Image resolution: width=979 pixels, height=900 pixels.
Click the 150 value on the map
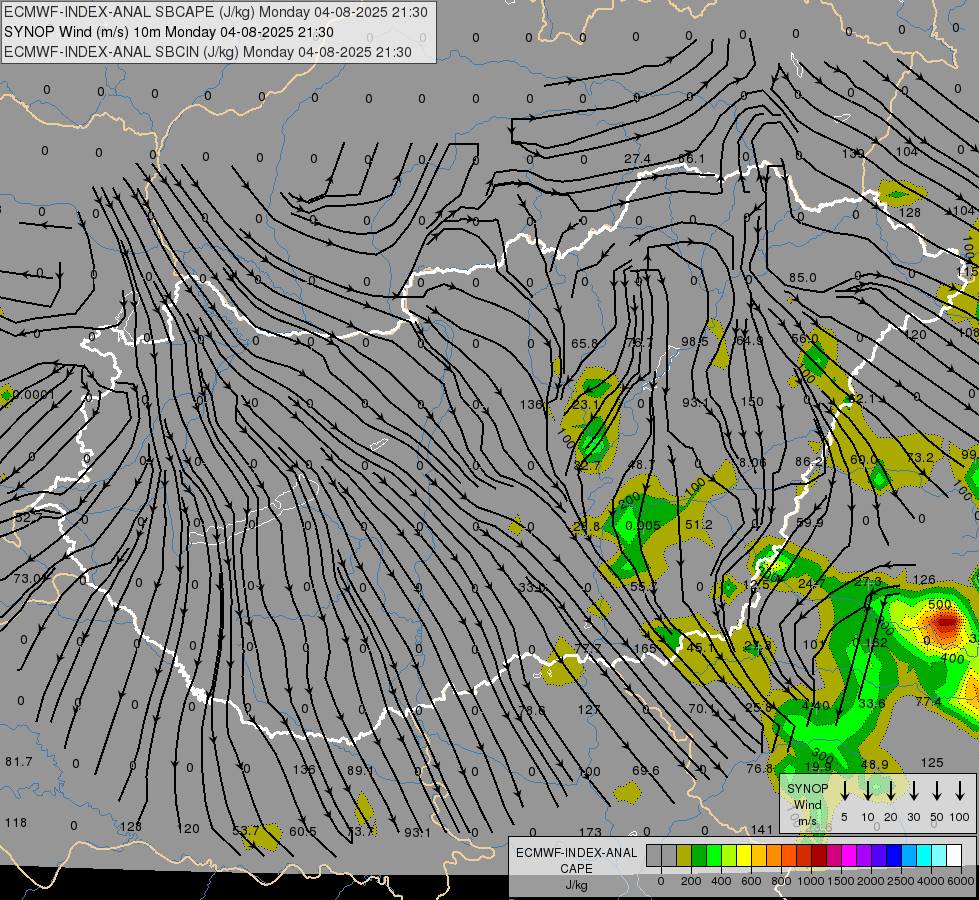pyautogui.click(x=752, y=402)
